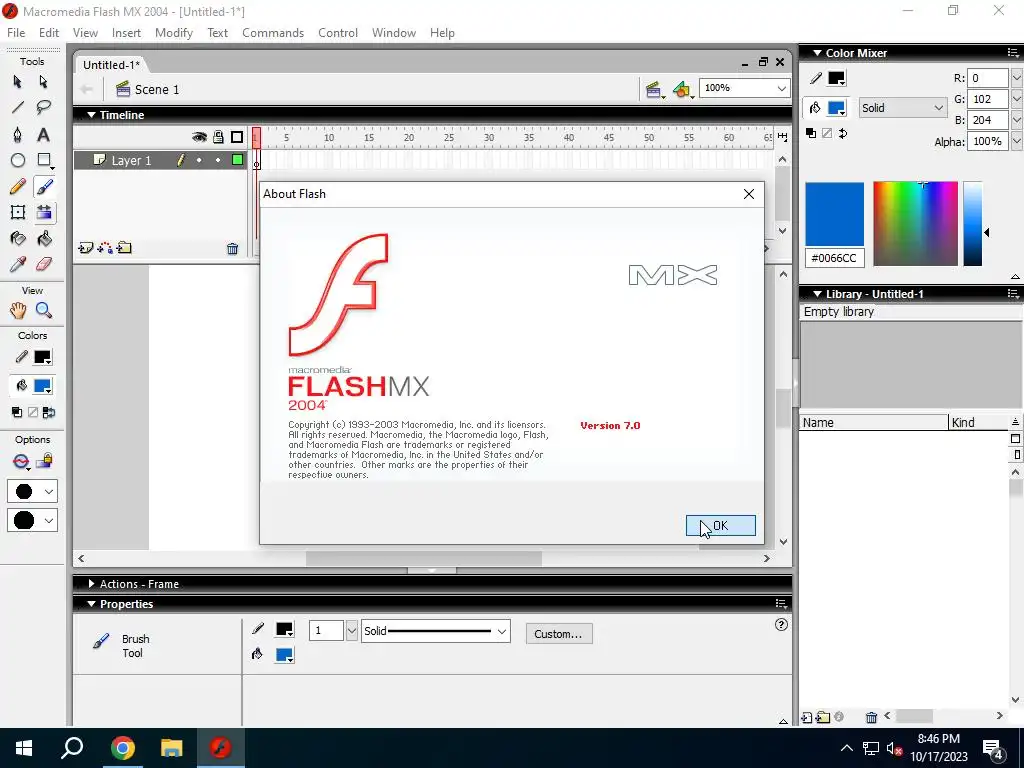Collapse the Library panel
The height and width of the screenshot is (768, 1024).
click(817, 294)
